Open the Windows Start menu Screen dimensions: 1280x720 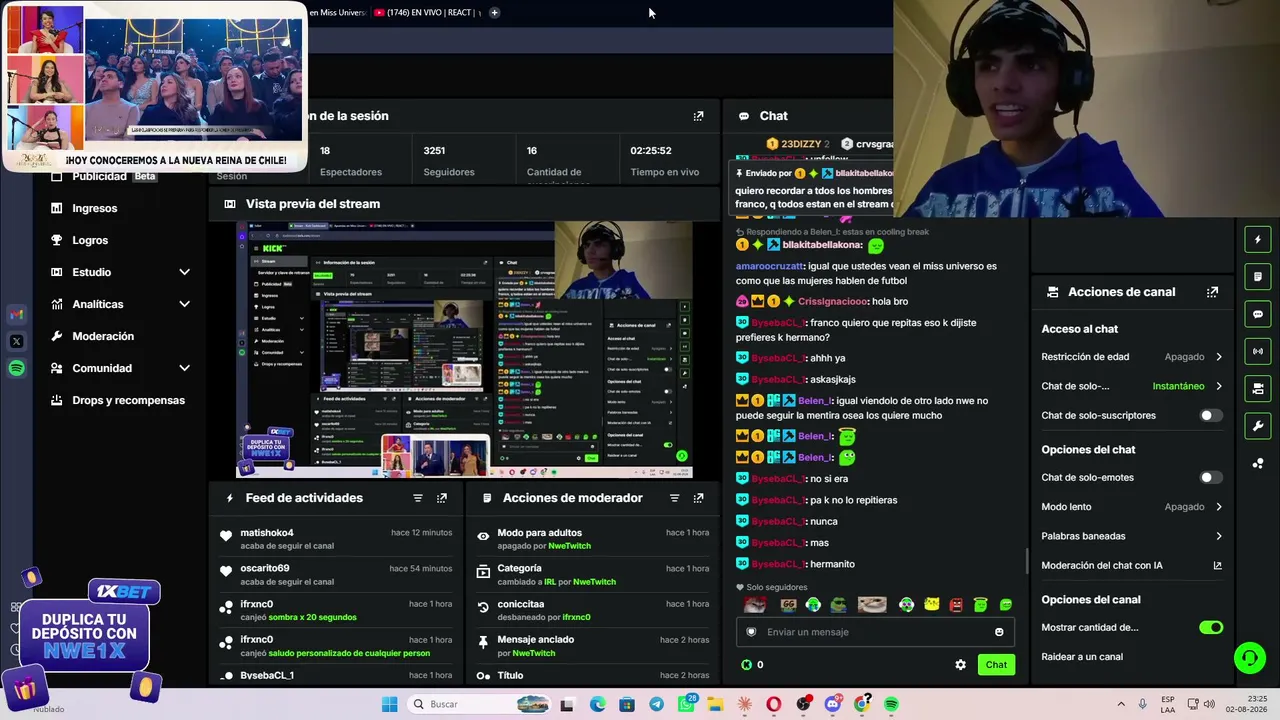pyautogui.click(x=389, y=704)
